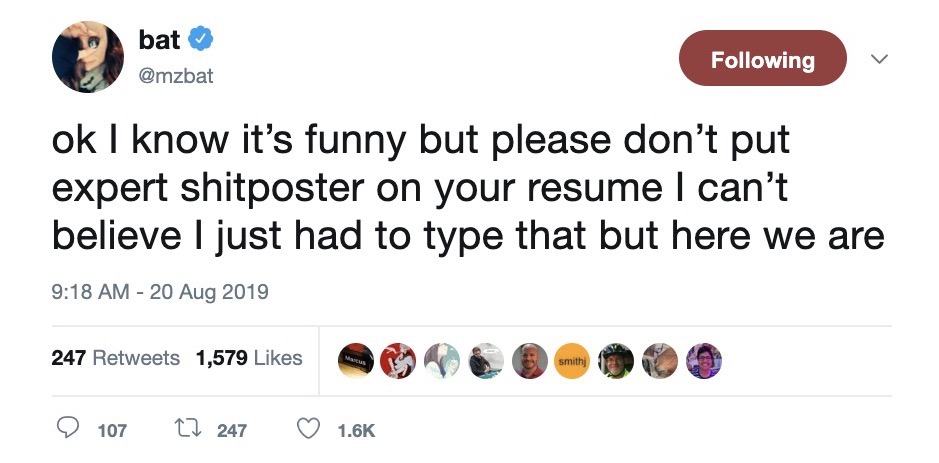Click the 107 reply count
This screenshot has height=463, width=939.
pyautogui.click(x=112, y=430)
